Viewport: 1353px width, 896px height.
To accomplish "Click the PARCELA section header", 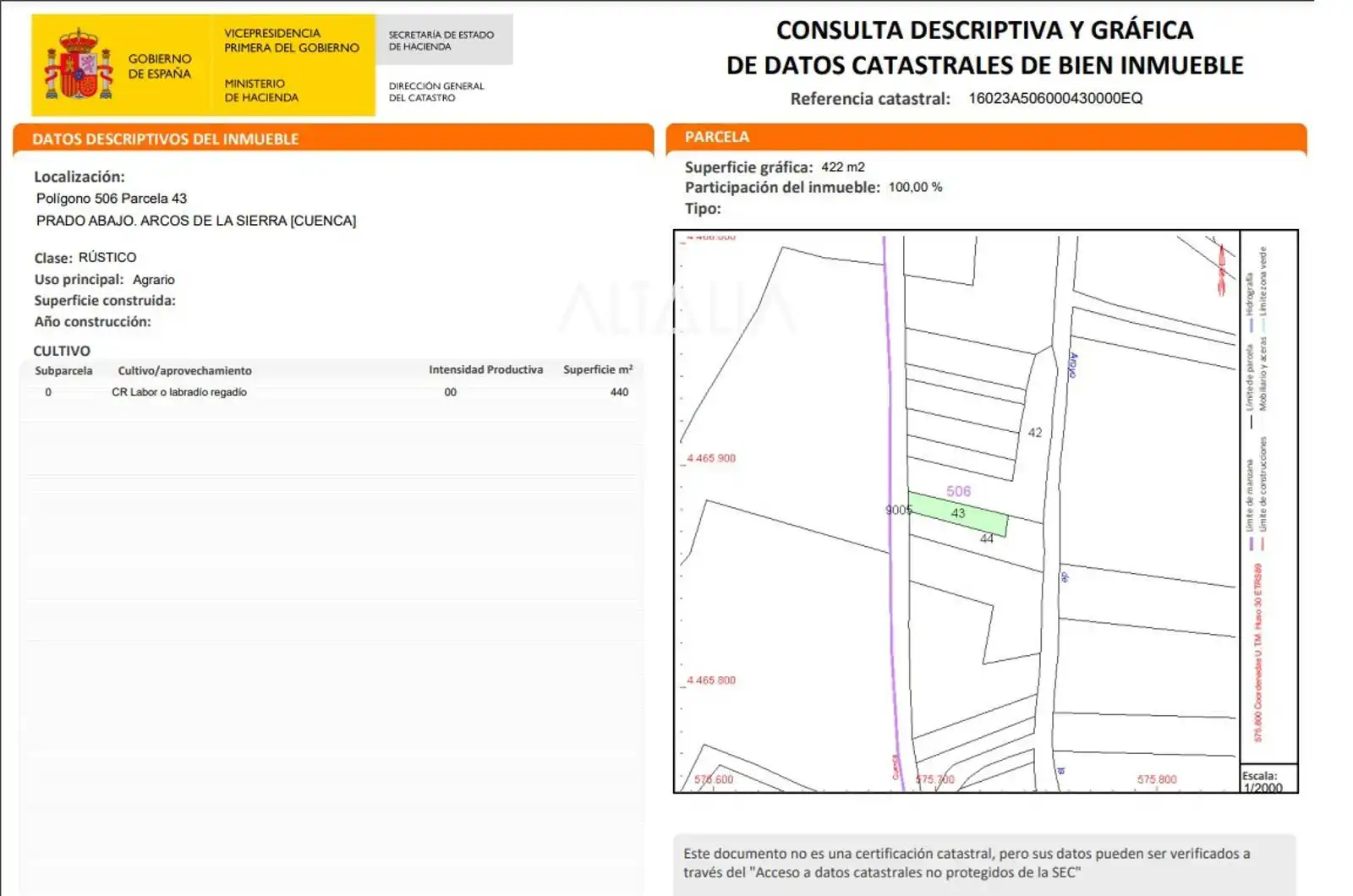I will 716,137.
